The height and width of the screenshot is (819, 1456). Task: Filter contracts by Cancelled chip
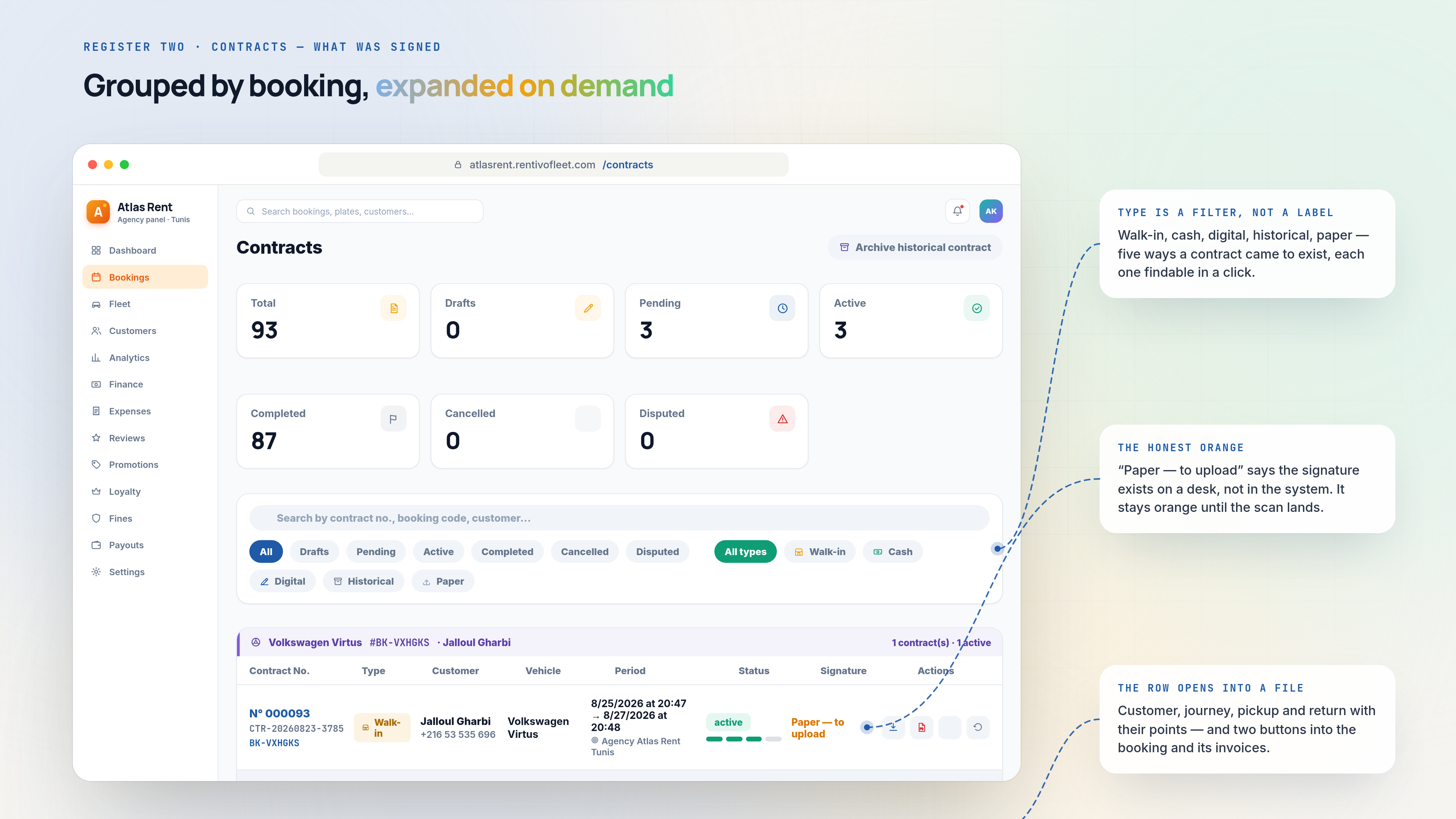pyautogui.click(x=584, y=552)
